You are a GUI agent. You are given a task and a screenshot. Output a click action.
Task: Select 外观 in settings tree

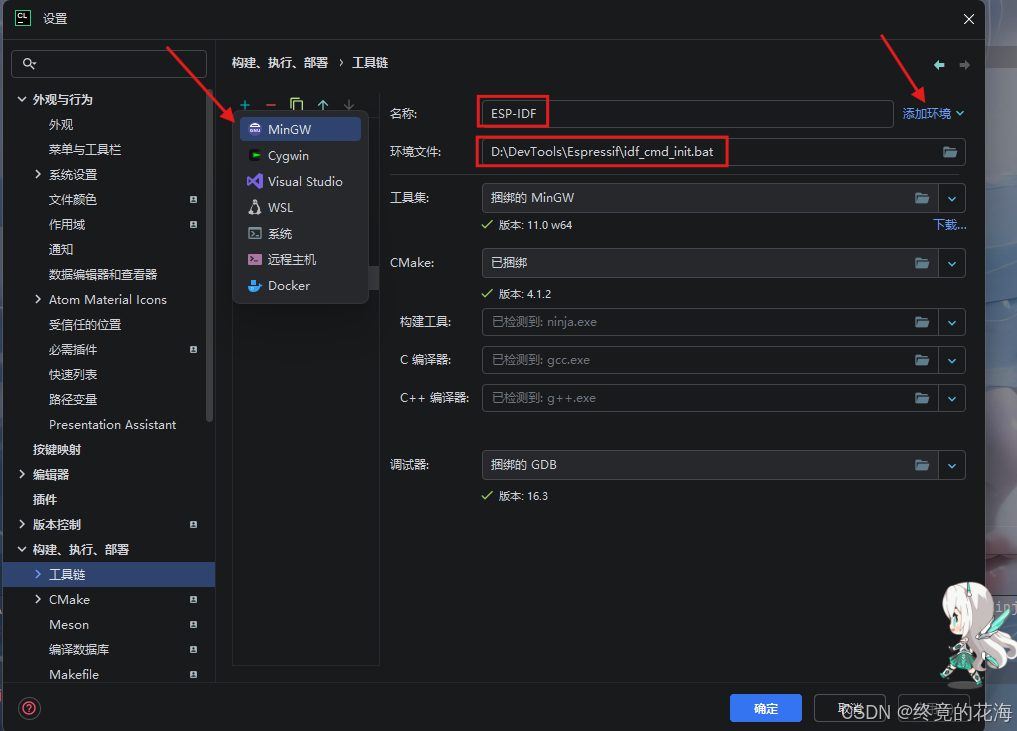tap(61, 125)
